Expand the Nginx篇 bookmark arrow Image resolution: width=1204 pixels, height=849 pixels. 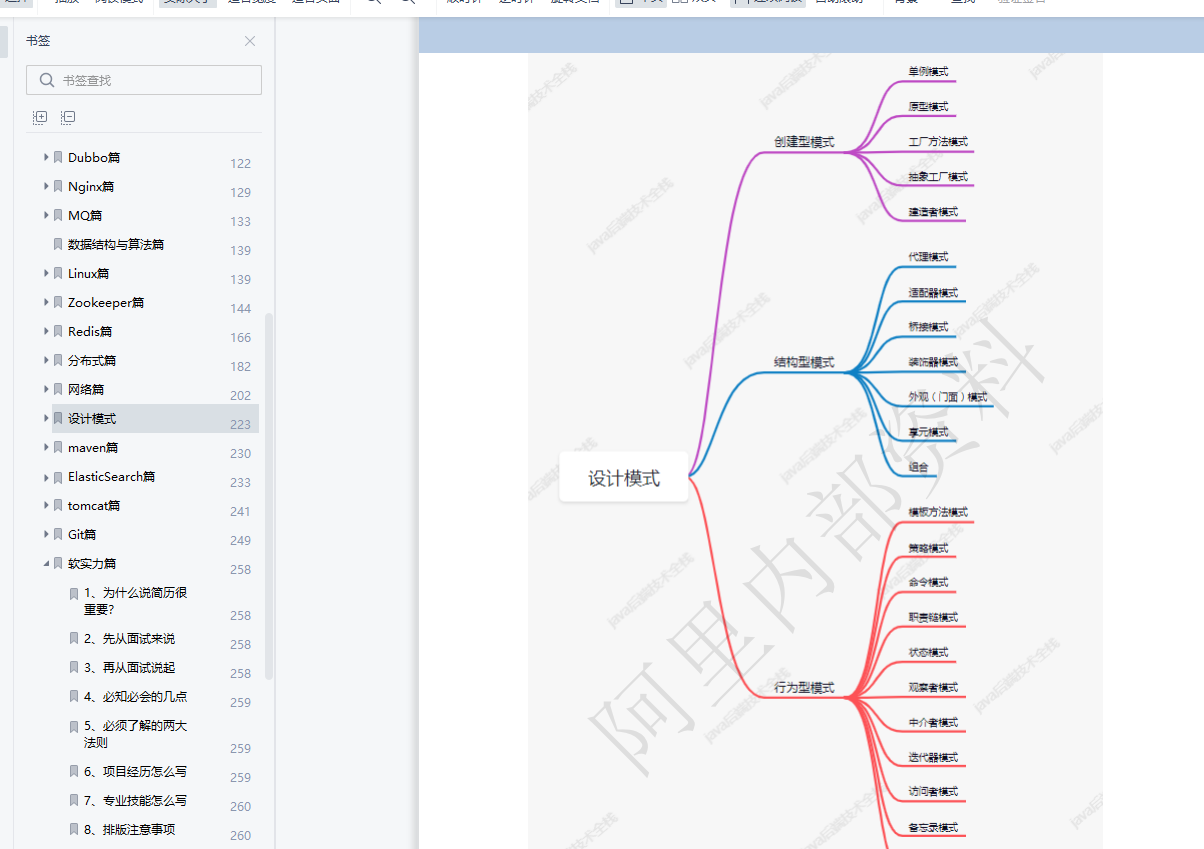coord(46,186)
